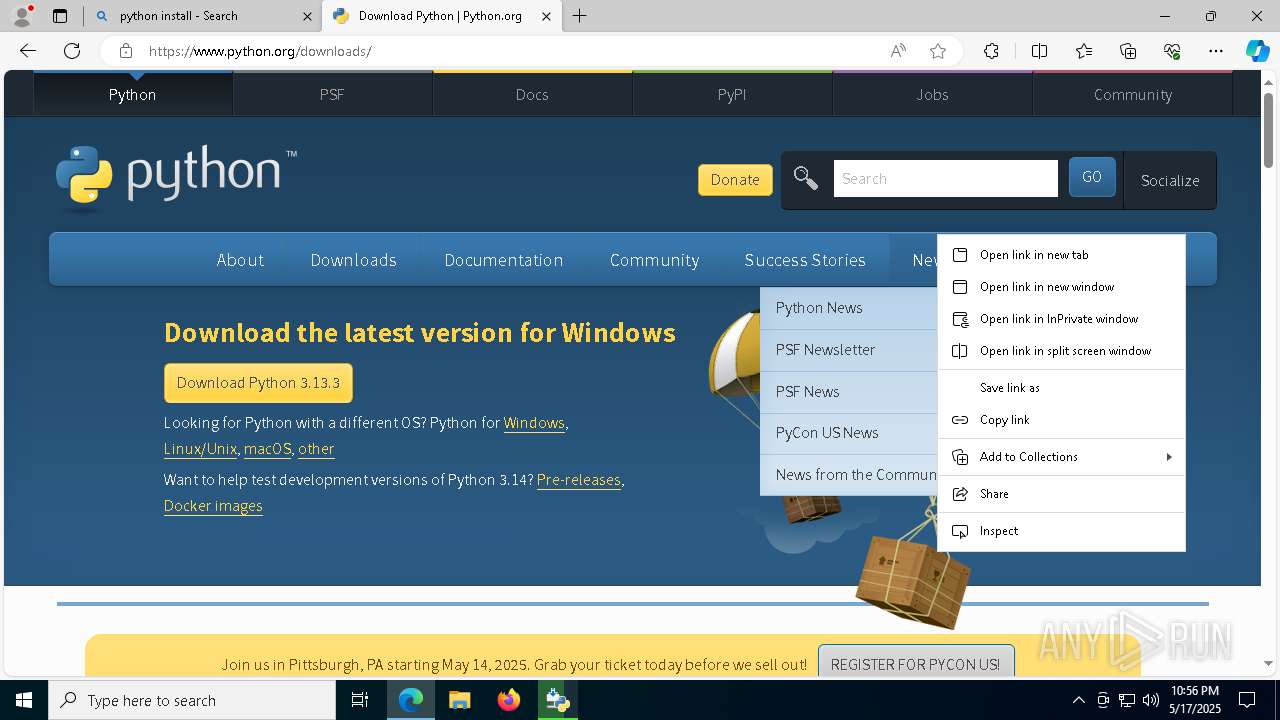Image resolution: width=1280 pixels, height=720 pixels.
Task: Click the browser address bar URL
Action: [x=260, y=51]
